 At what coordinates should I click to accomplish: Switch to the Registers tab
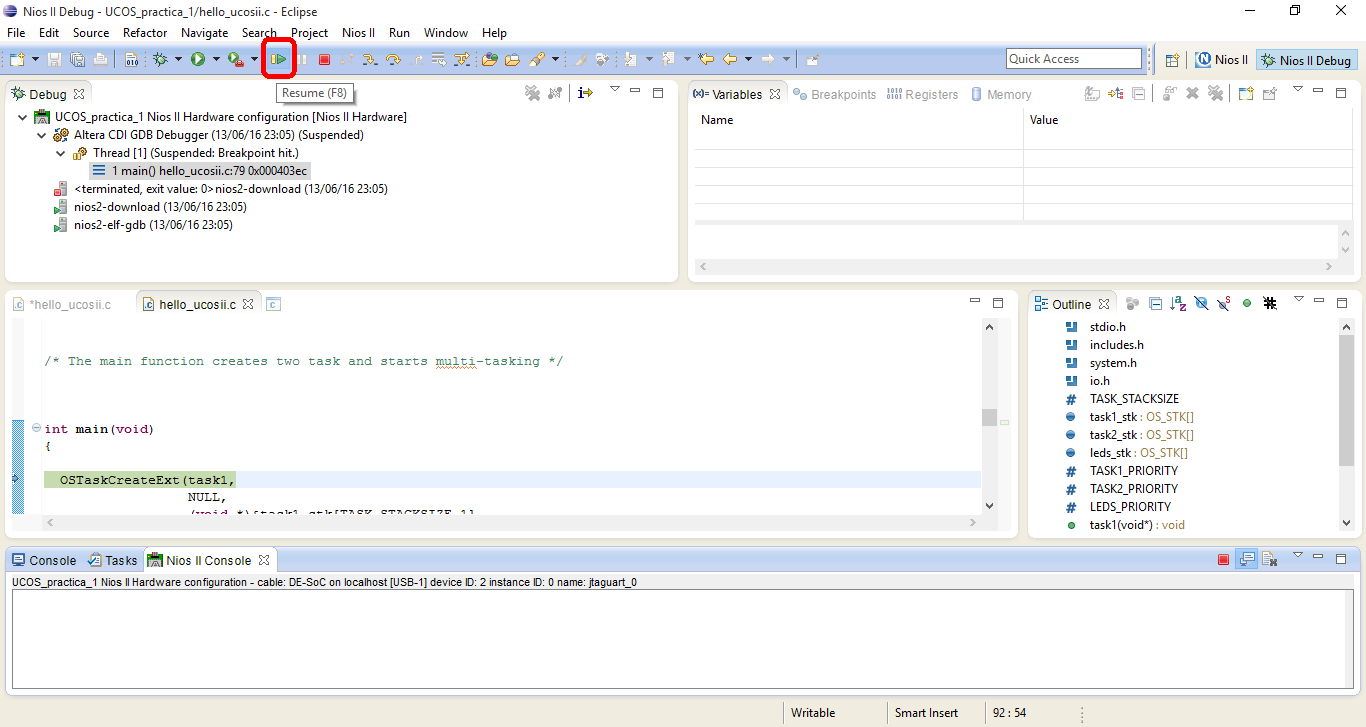tap(922, 94)
